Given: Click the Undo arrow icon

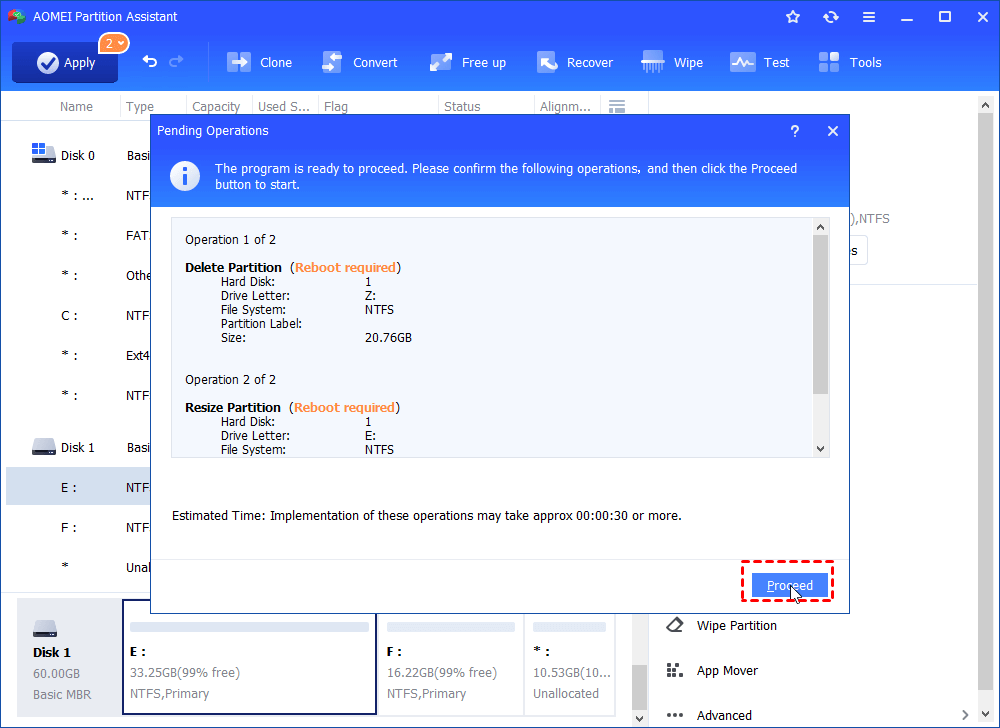Looking at the screenshot, I should pos(149,62).
